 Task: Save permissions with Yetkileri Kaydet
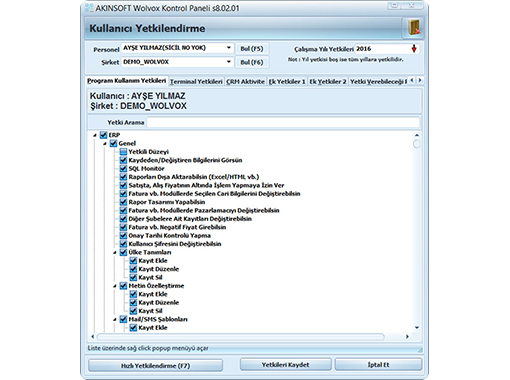[286, 365]
